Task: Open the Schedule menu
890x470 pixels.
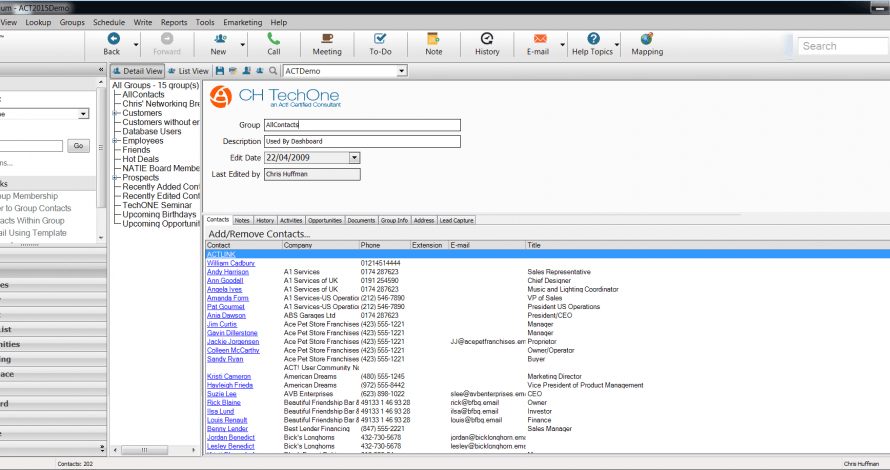Action: 109,22
